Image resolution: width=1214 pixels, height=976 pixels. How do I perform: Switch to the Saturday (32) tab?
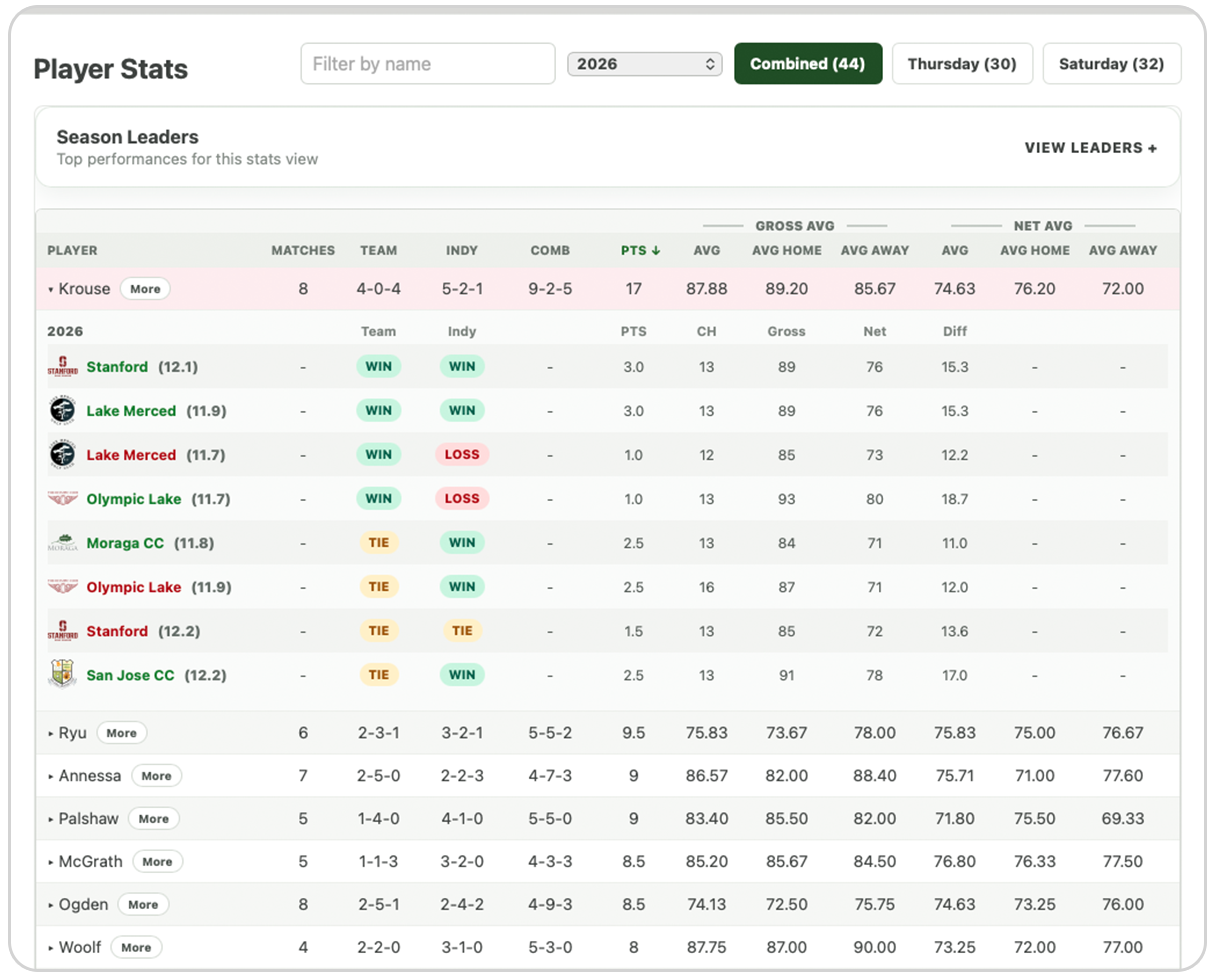[x=1111, y=64]
